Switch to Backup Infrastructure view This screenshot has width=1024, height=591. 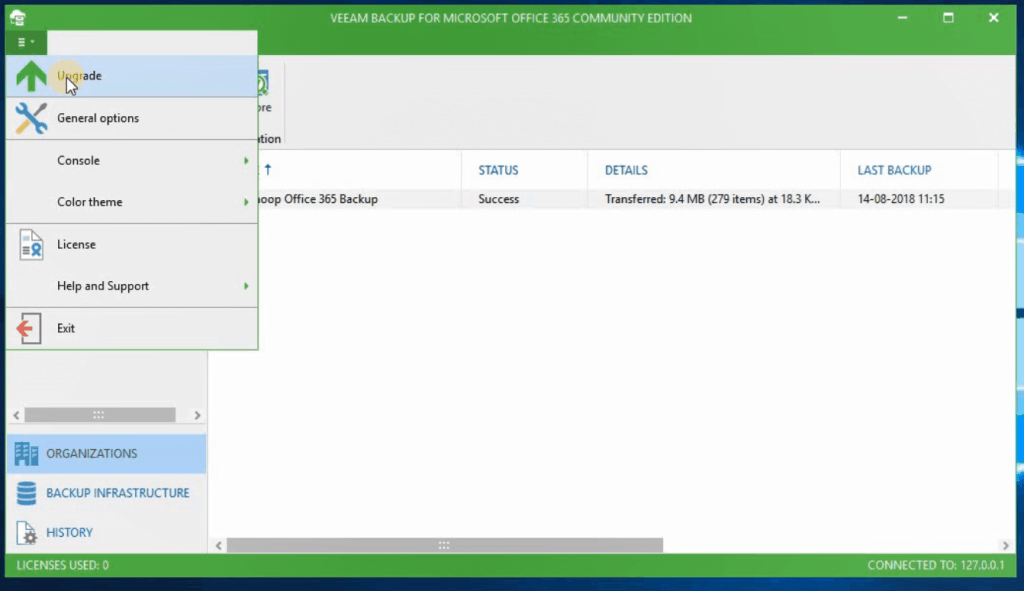(x=106, y=493)
